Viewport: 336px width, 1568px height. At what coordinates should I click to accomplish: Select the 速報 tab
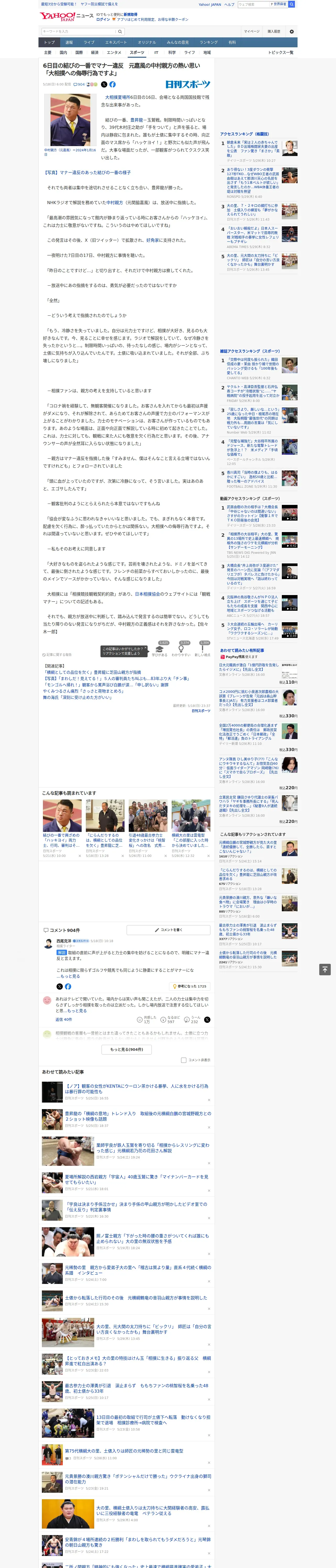(69, 43)
